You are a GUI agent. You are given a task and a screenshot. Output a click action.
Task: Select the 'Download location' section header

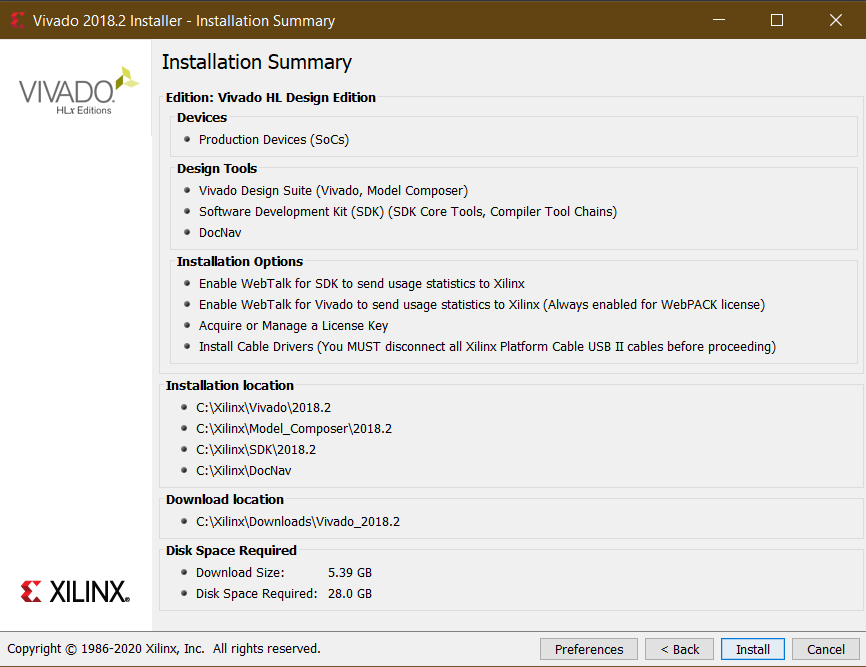tap(225, 499)
